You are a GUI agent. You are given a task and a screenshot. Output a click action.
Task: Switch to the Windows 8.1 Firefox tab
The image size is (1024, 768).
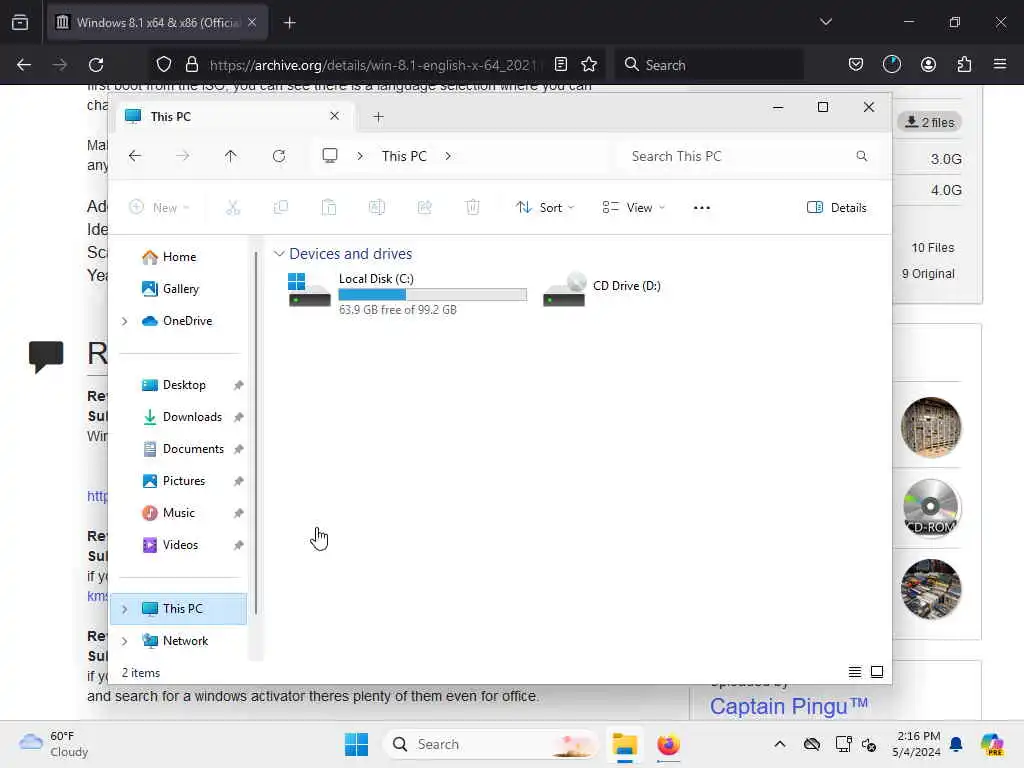coord(157,23)
